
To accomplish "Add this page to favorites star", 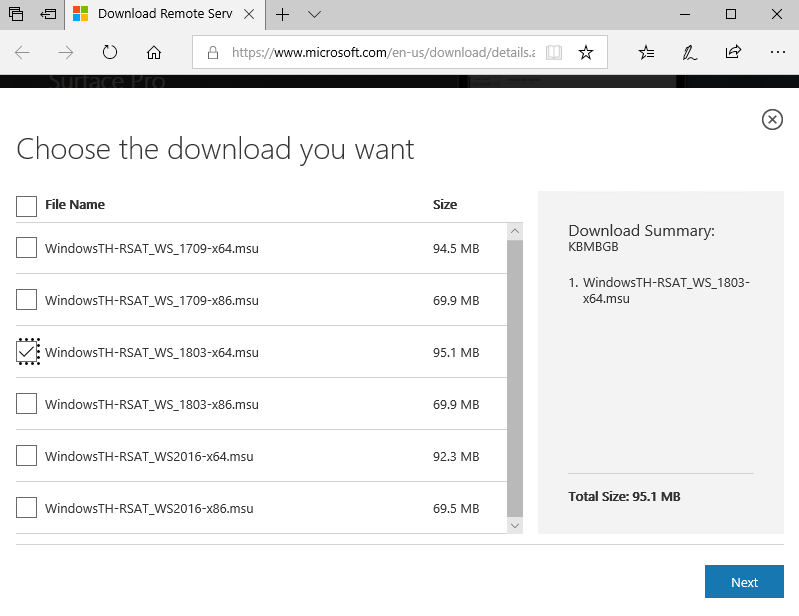I will (x=586, y=52).
